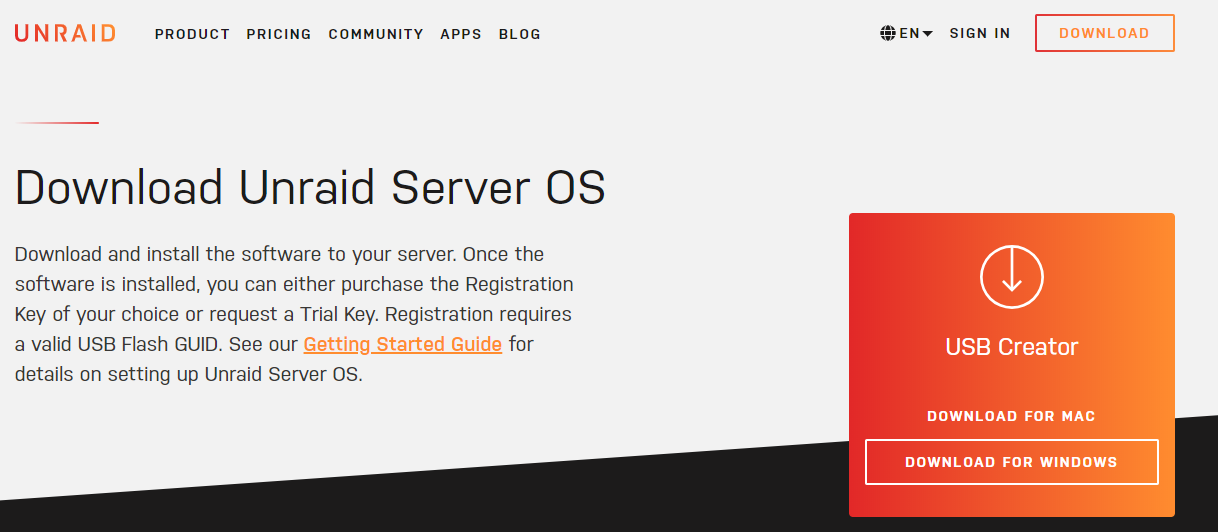The image size is (1218, 532).
Task: Click the circular download arrow icon
Action: pyautogui.click(x=1012, y=276)
